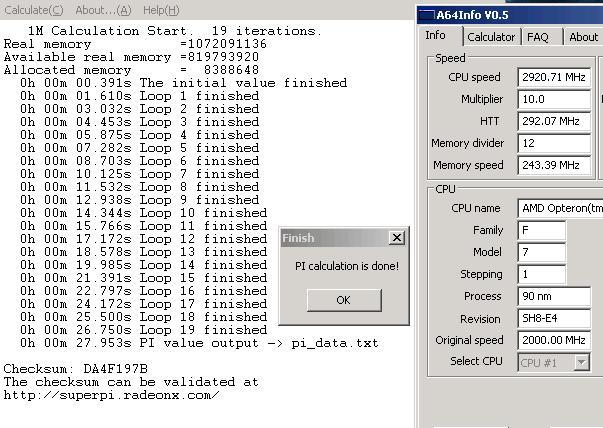The height and width of the screenshot is (428, 603).
Task: Click the "The checksum can be validated at" line
Action: (131, 382)
